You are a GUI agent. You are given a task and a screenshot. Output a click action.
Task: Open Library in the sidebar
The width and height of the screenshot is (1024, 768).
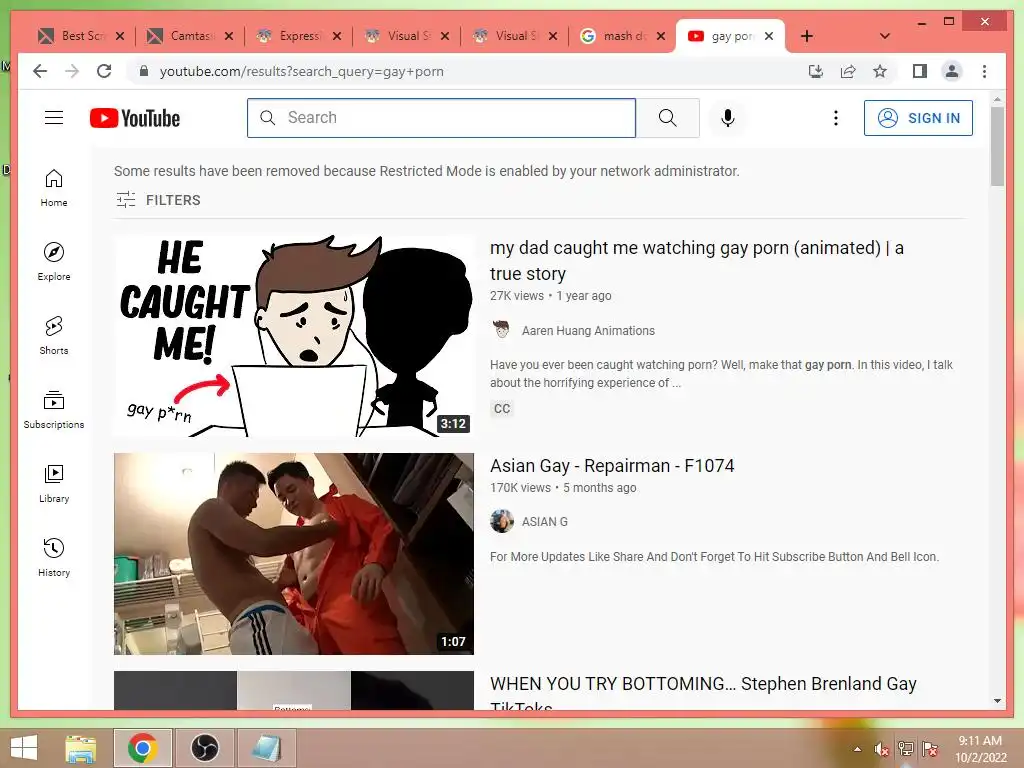coord(54,483)
